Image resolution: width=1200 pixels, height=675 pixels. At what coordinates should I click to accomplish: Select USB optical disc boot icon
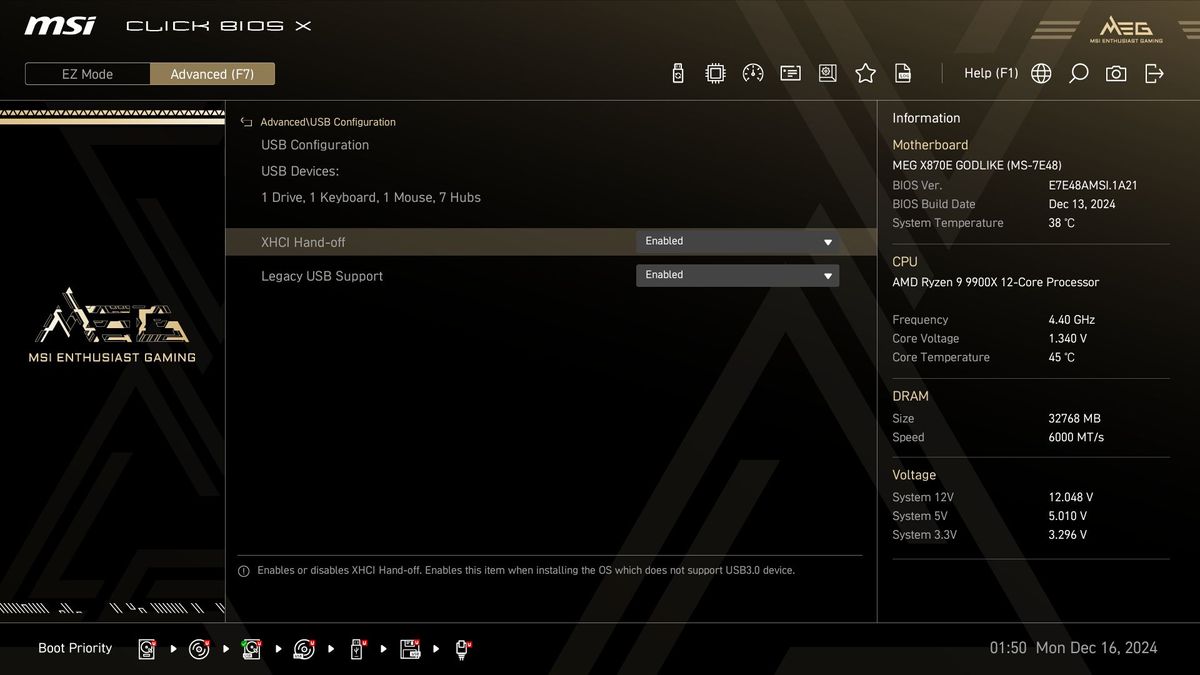click(304, 649)
